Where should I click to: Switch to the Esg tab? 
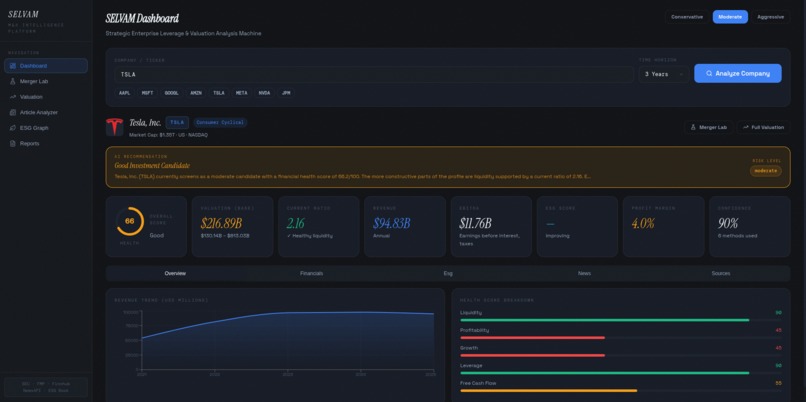448,273
